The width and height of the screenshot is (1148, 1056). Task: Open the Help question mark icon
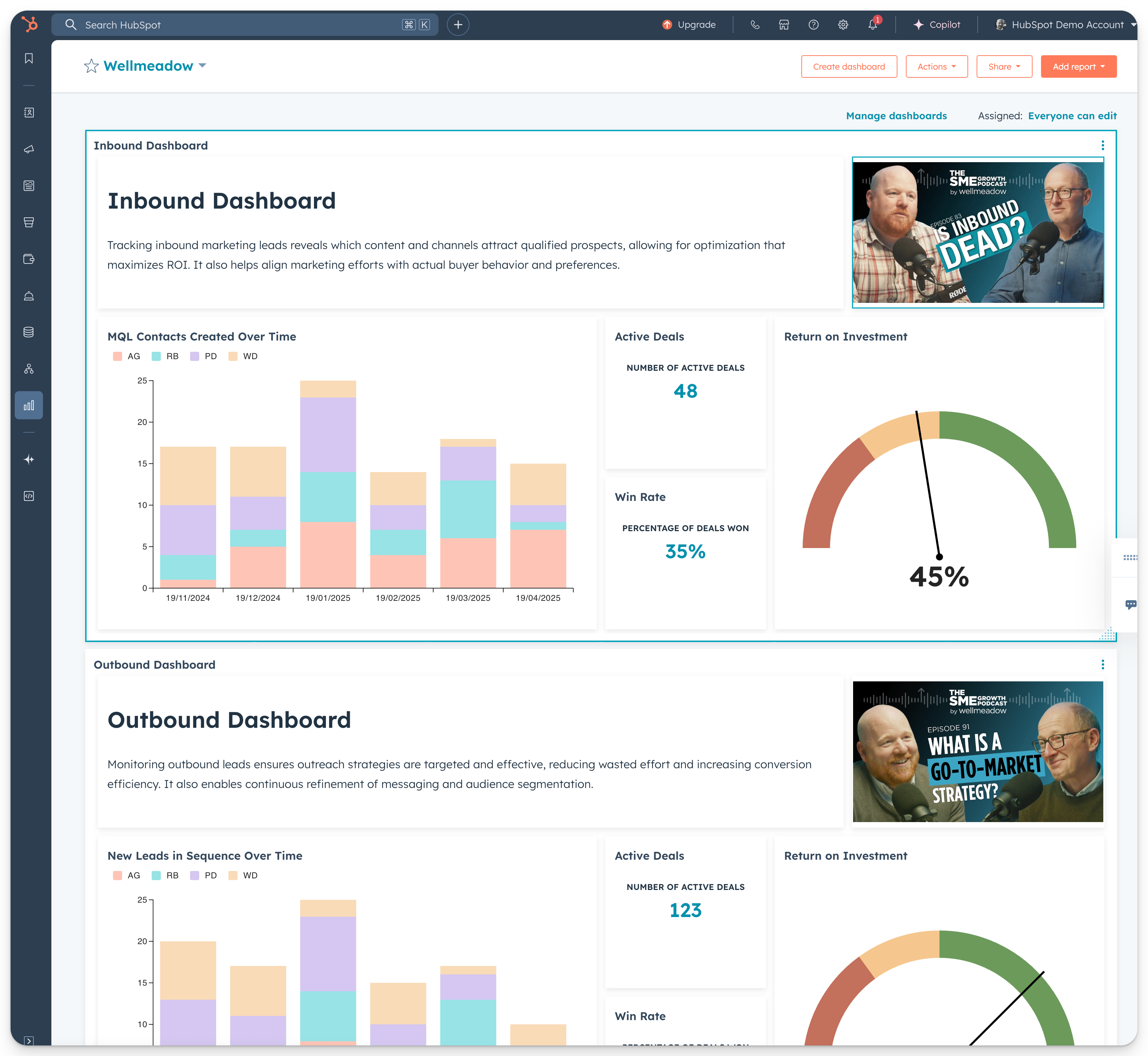click(x=814, y=25)
